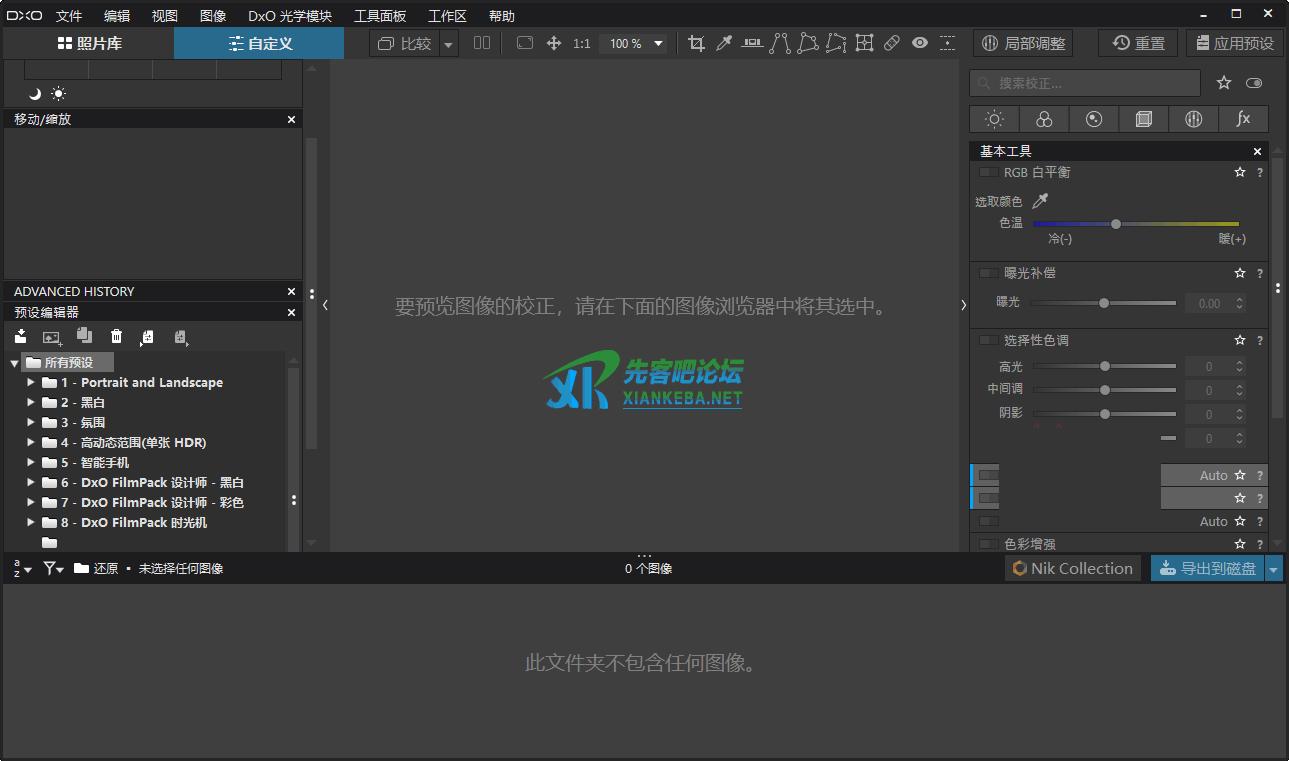
Task: Open the Color palette tab icon
Action: tap(1044, 119)
